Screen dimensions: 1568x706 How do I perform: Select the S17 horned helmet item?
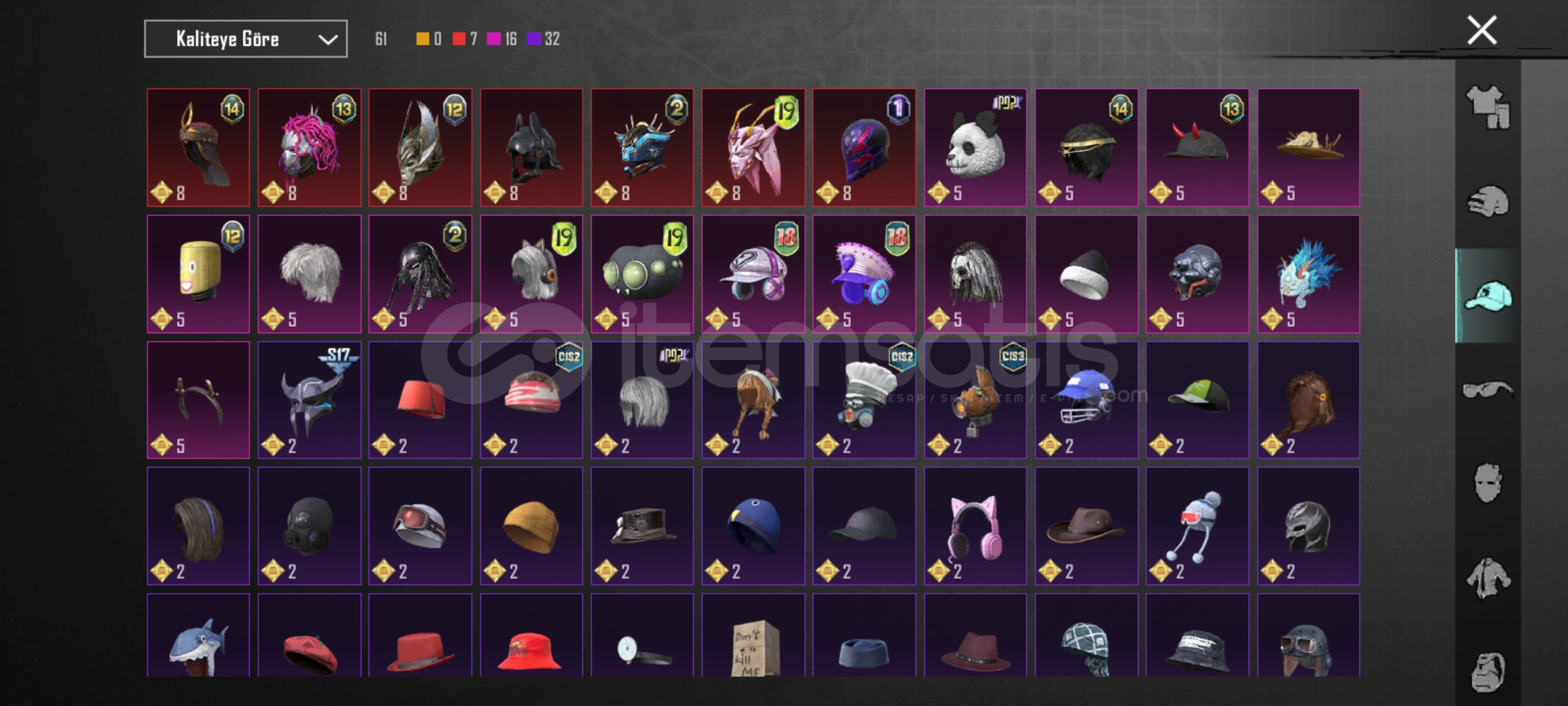310,400
